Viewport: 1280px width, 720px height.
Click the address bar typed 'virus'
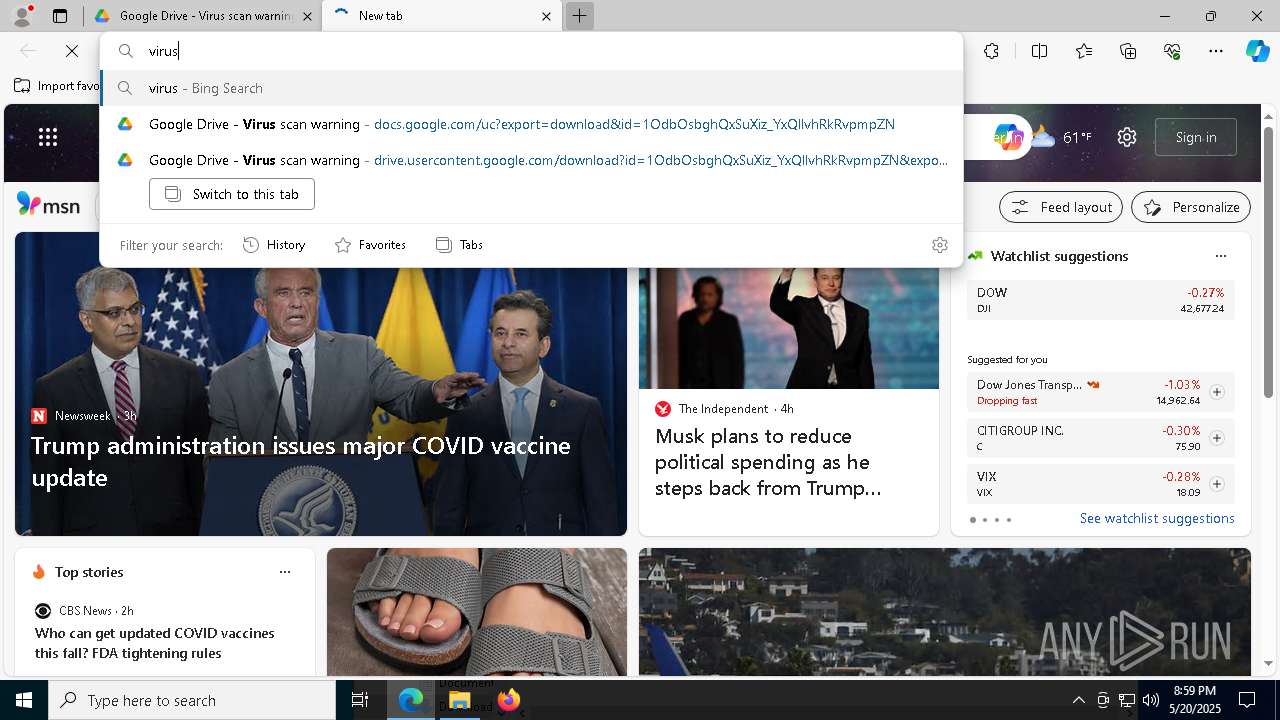pyautogui.click(x=532, y=51)
